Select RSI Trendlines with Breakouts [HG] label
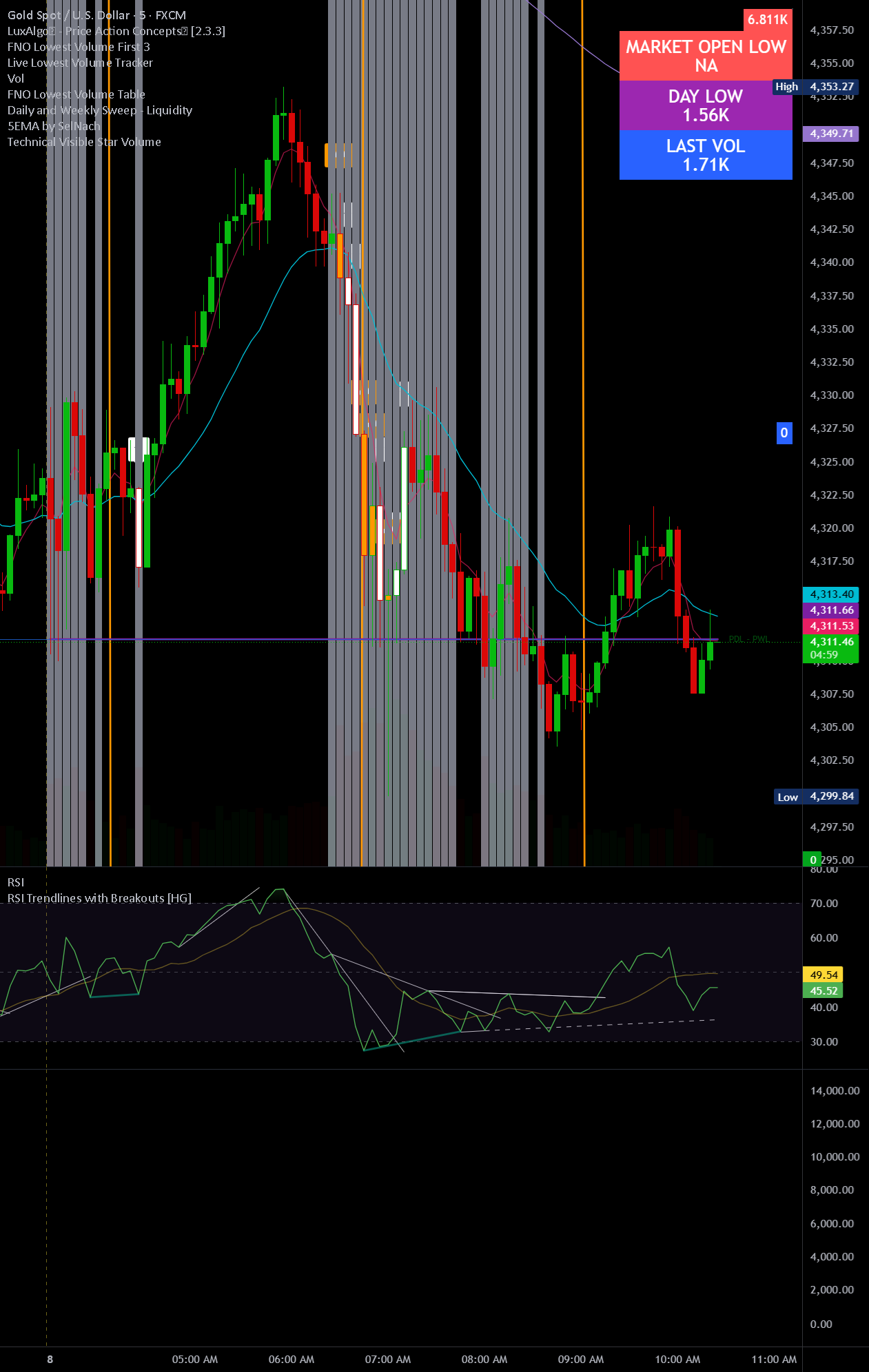 (99, 898)
